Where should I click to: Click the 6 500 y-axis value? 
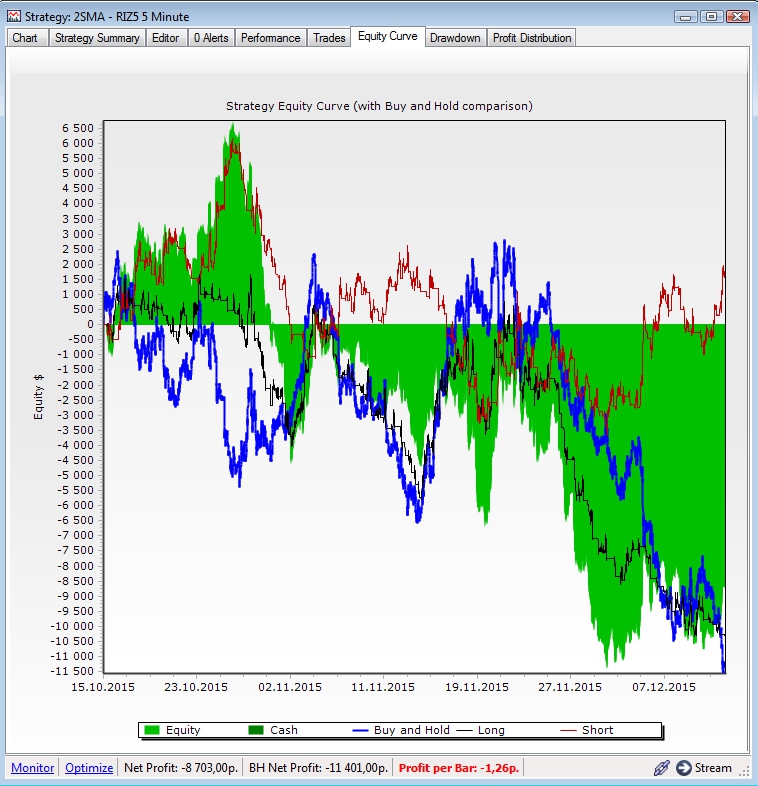click(78, 128)
